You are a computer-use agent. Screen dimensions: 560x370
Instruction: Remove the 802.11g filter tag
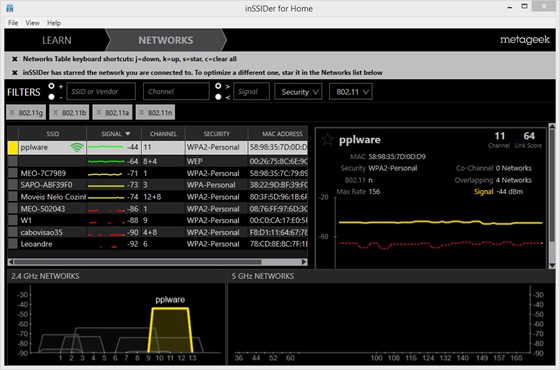coord(12,113)
